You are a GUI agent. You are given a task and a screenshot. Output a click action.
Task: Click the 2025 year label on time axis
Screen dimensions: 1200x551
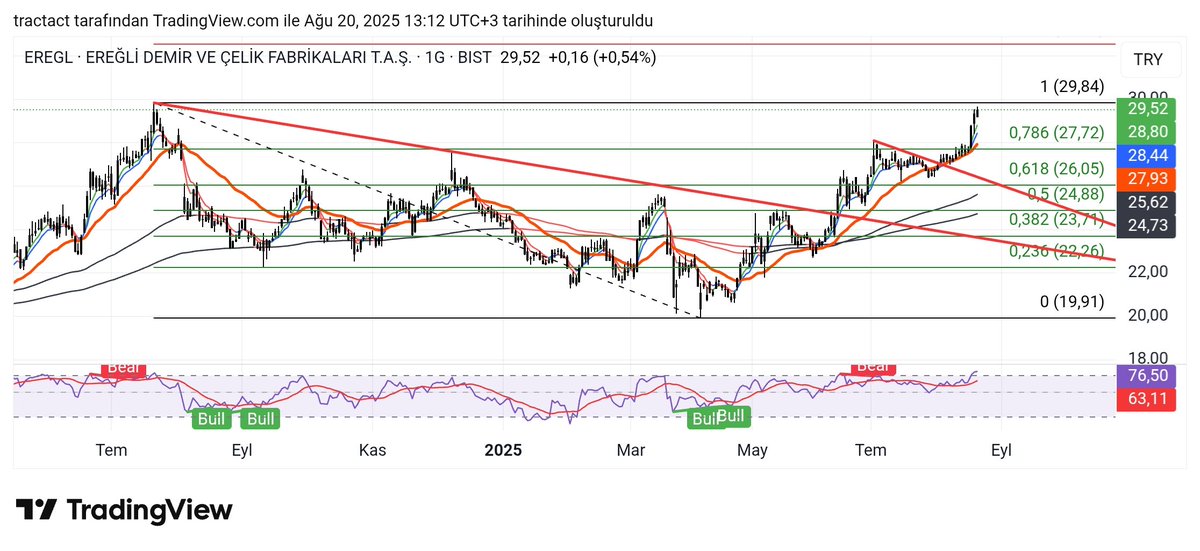[504, 450]
